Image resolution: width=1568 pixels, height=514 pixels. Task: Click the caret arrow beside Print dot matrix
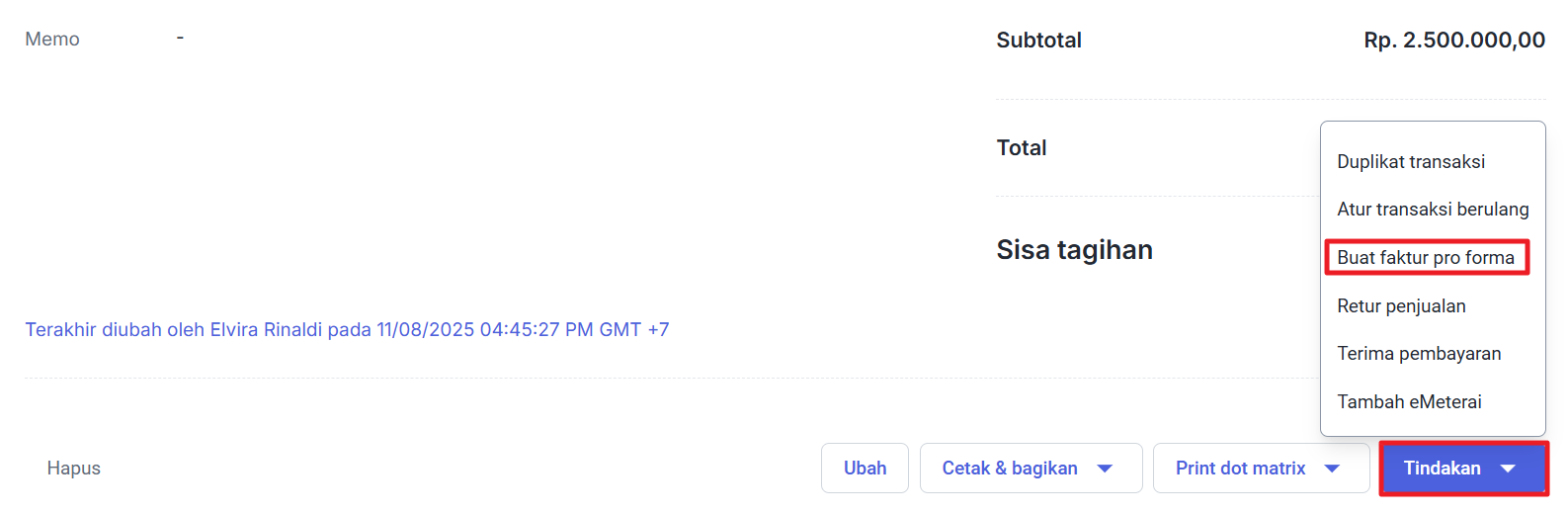[1332, 469]
